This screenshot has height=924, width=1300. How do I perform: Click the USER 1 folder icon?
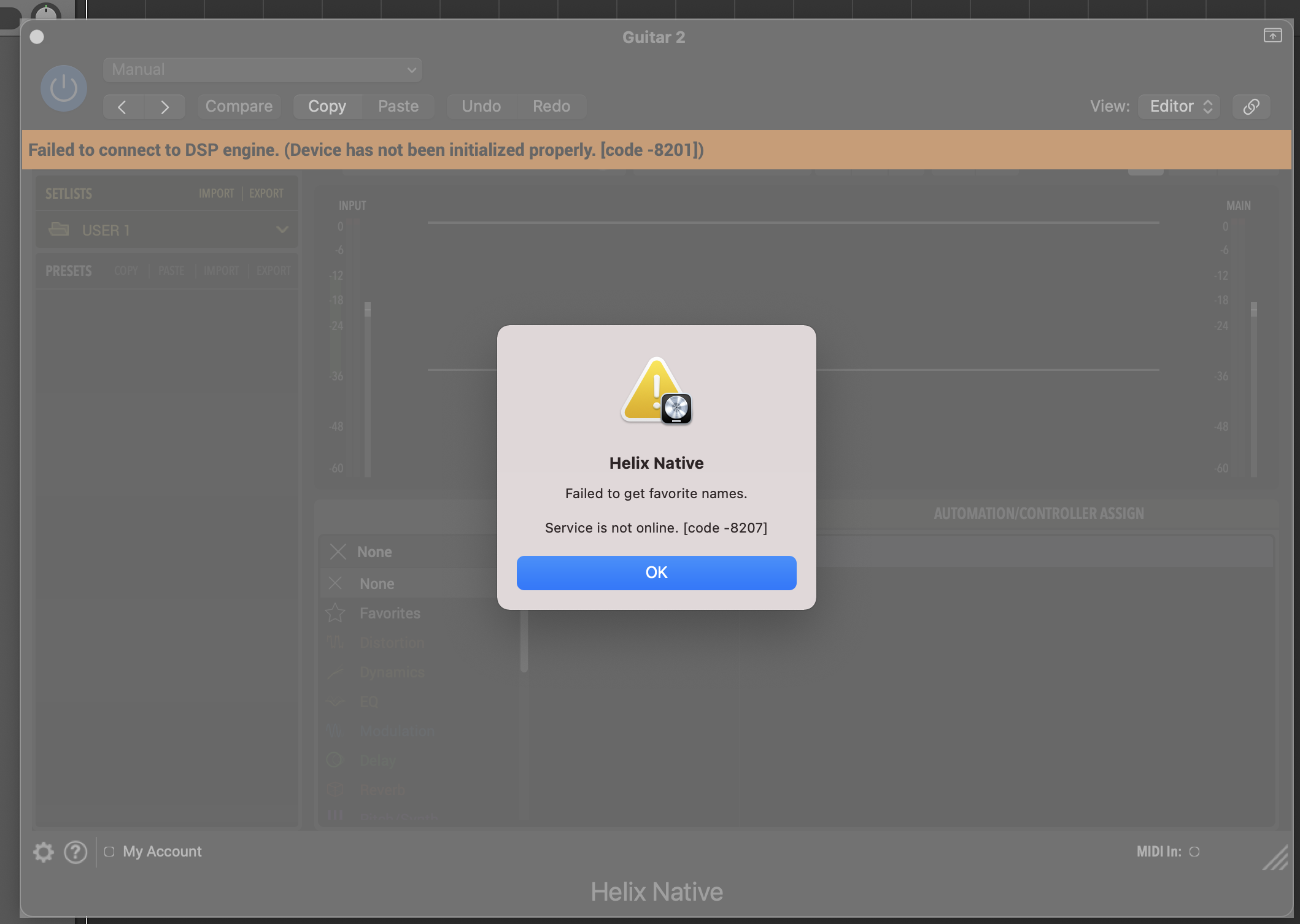point(59,229)
